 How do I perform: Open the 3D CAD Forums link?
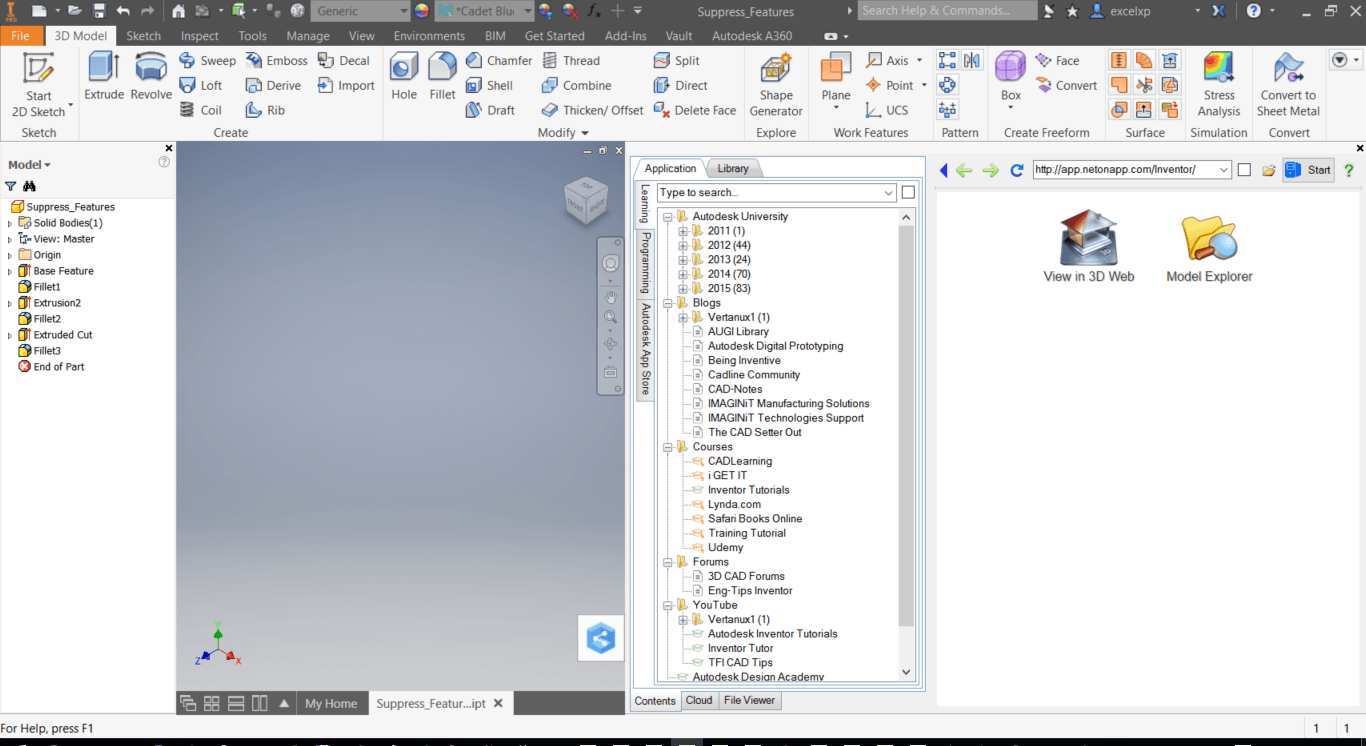(x=746, y=576)
